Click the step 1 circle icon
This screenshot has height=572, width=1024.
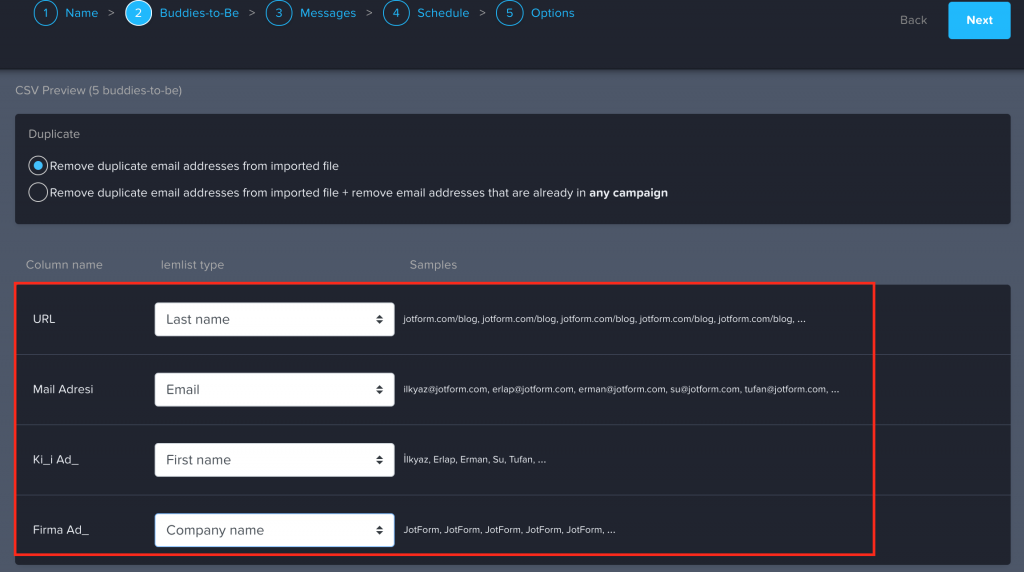(x=45, y=14)
